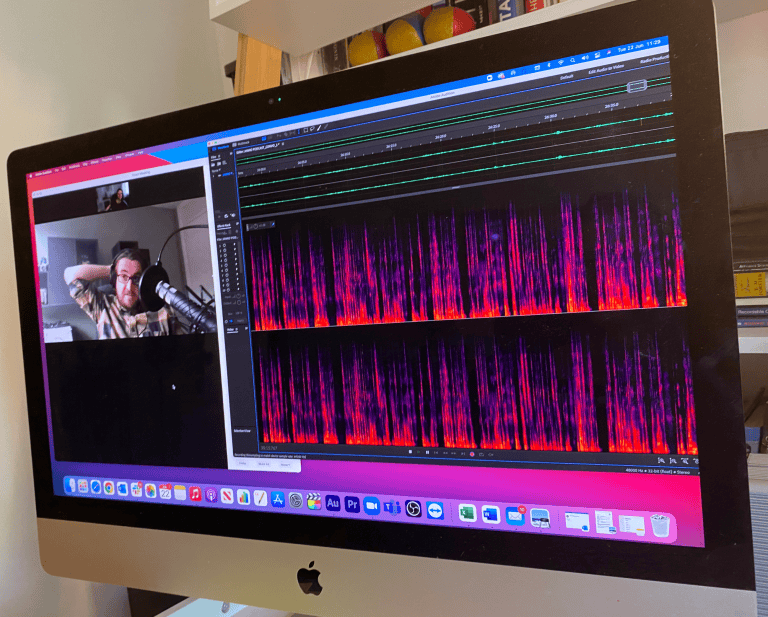Open the Zoom app in the Dock
The width and height of the screenshot is (768, 617).
tap(372, 506)
